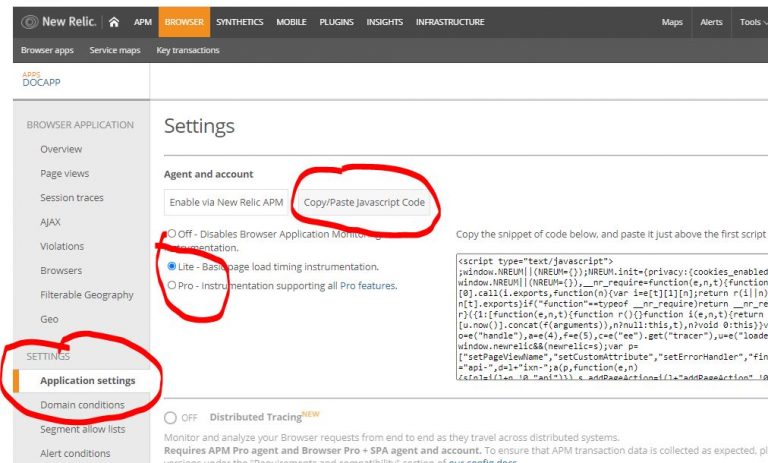
Task: Select the Off radio button
Action: tap(171, 234)
